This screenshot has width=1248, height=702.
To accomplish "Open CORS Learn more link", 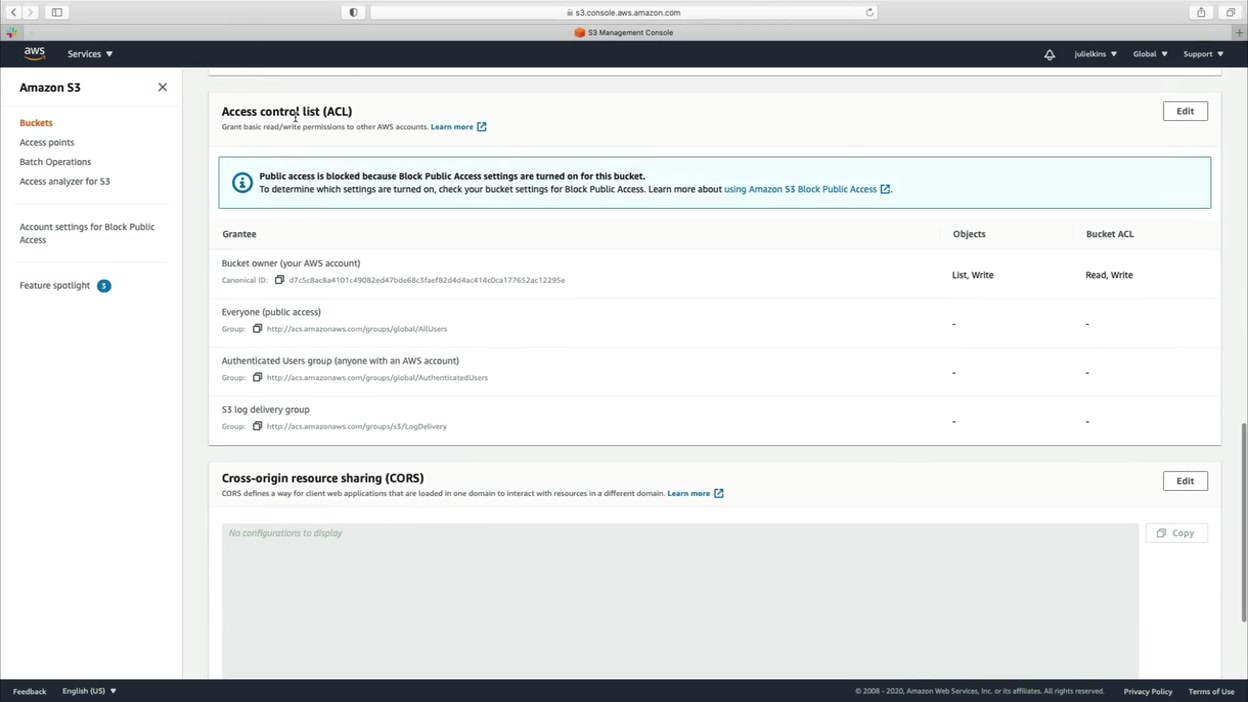I will (x=689, y=493).
